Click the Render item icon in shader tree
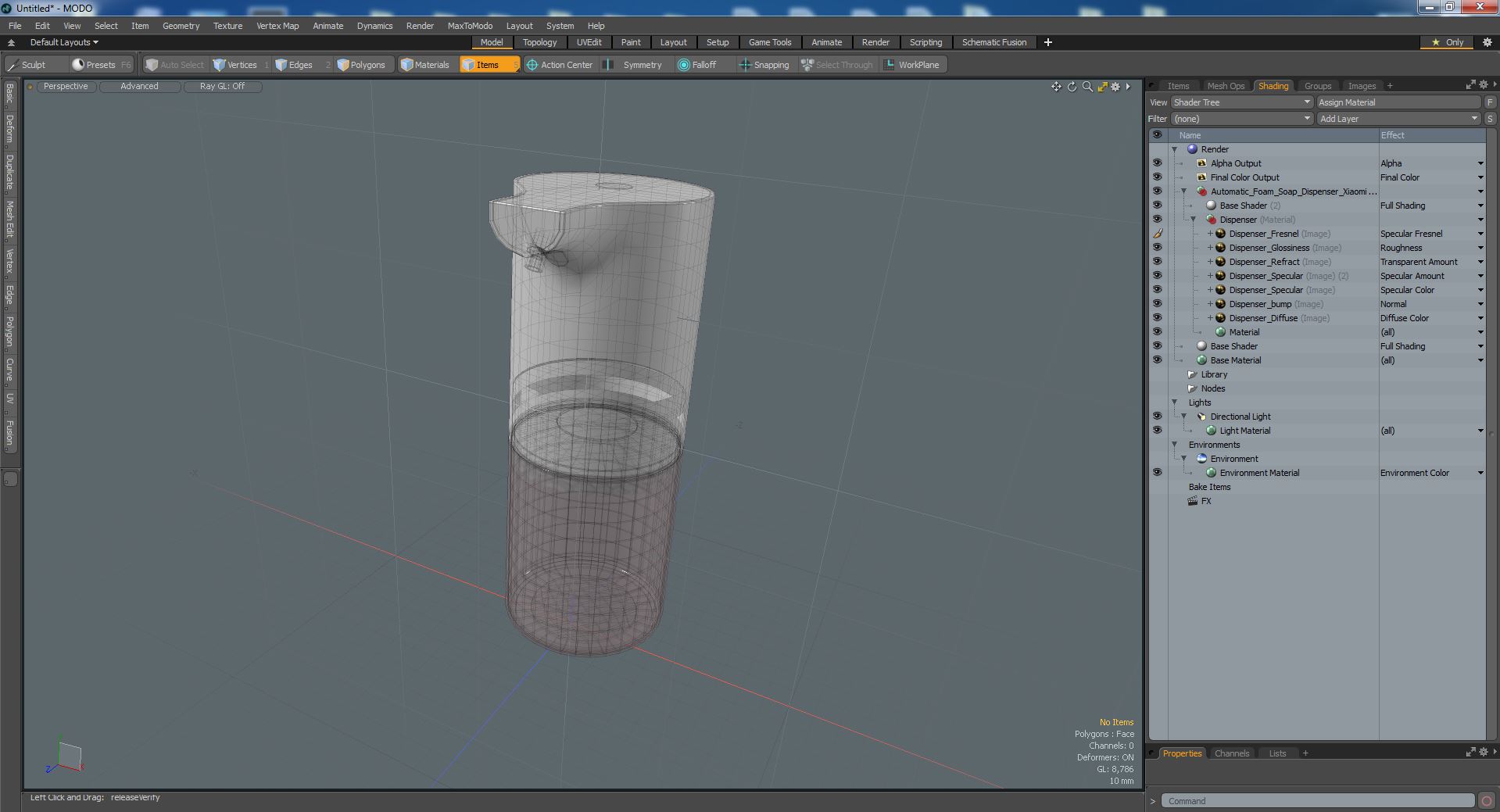The width and height of the screenshot is (1500, 812). coord(1192,149)
